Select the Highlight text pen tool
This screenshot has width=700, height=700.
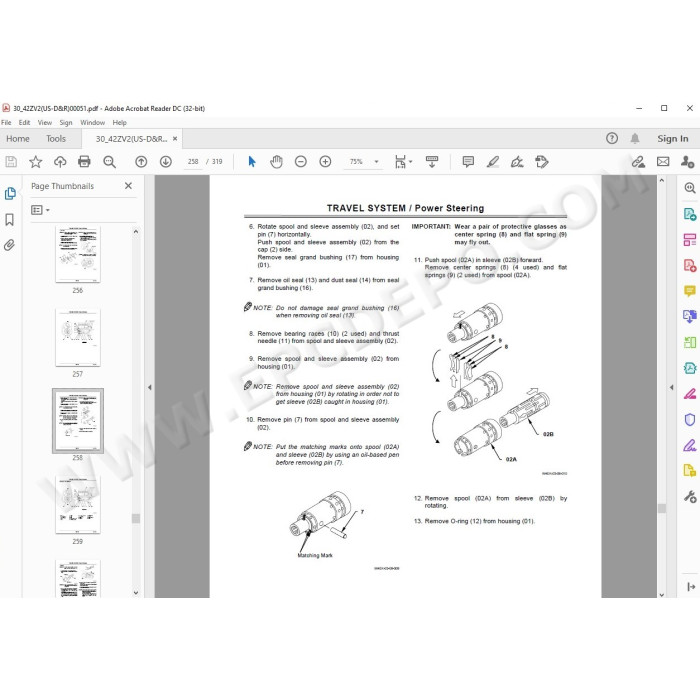pyautogui.click(x=492, y=162)
